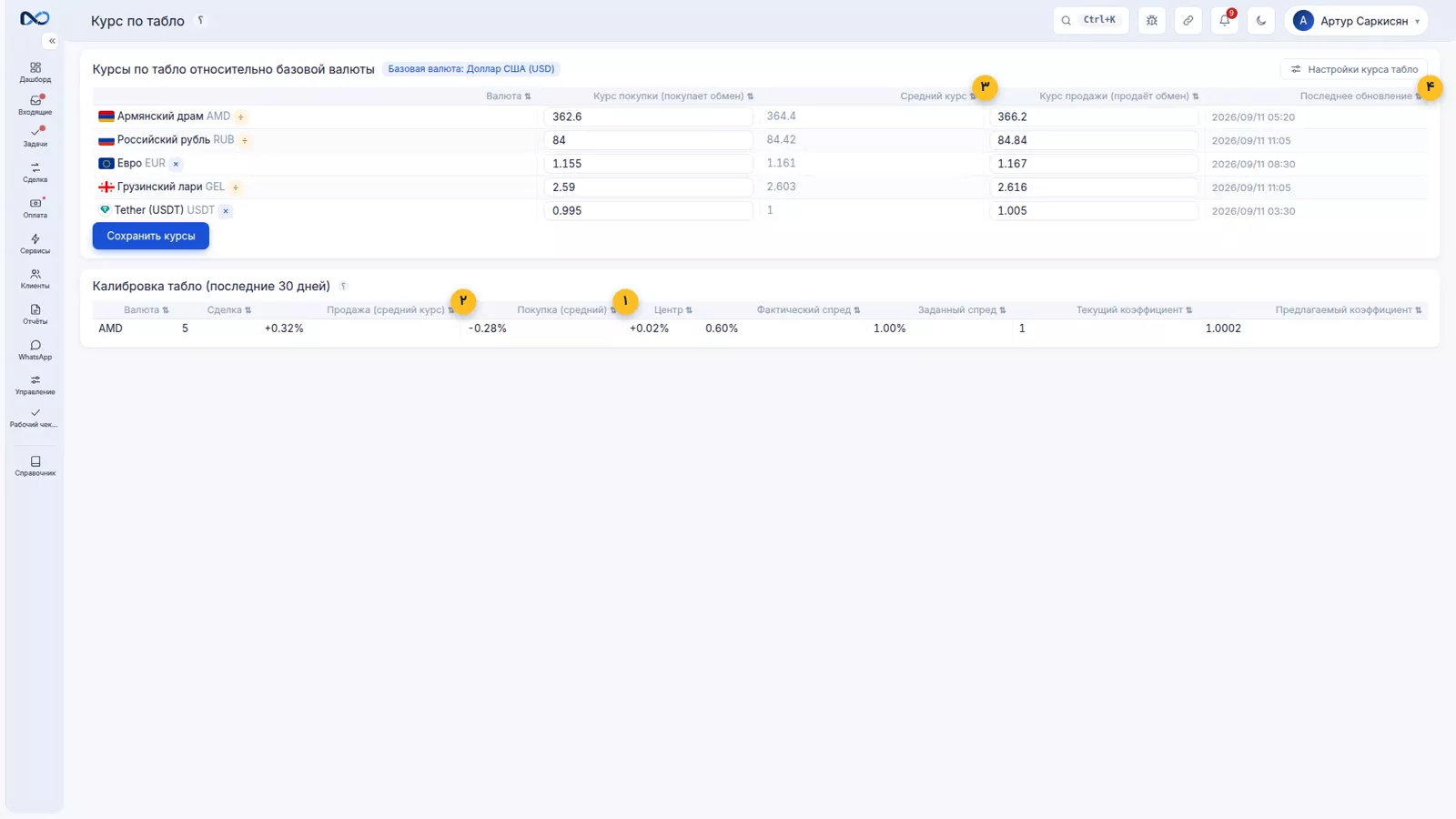
Task: Sort by Курс продажи (продаёт обмен)
Action: point(1118,96)
